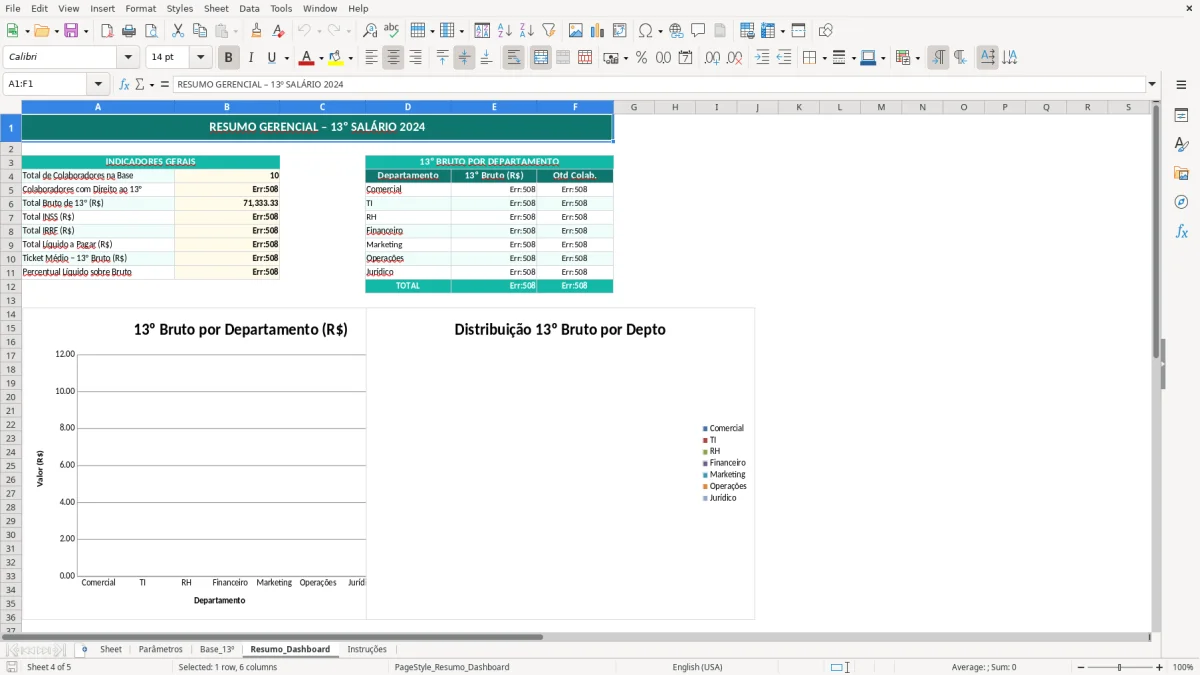Viewport: 1200px width, 675px height.
Task: Click the Save document icon
Action: [71, 31]
